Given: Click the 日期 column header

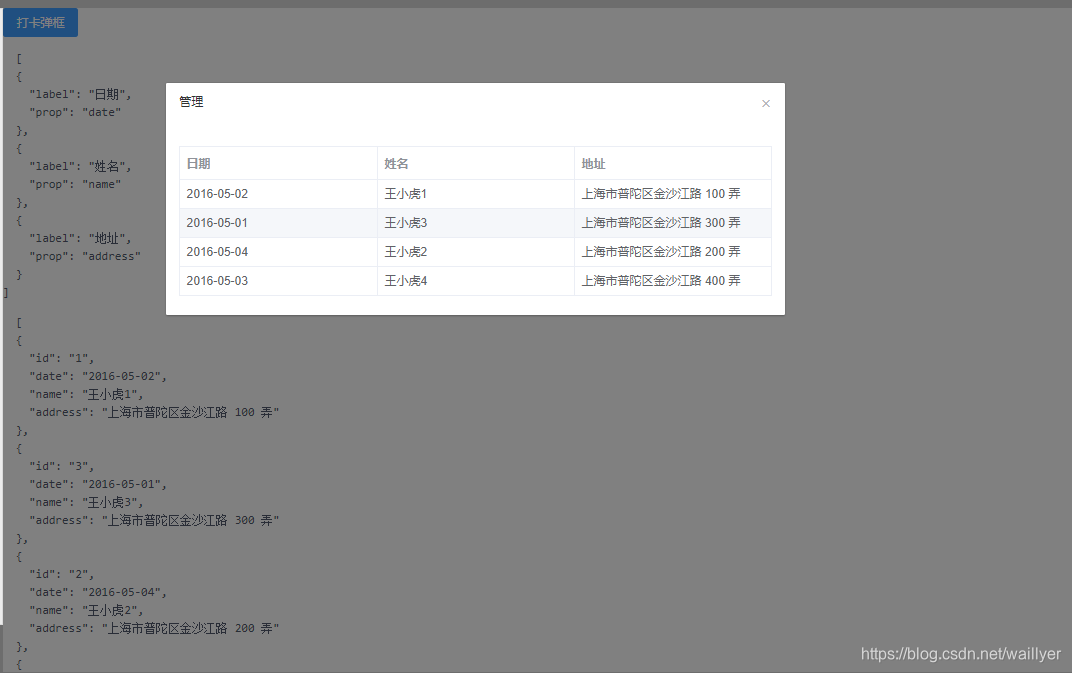Looking at the screenshot, I should [x=278, y=163].
